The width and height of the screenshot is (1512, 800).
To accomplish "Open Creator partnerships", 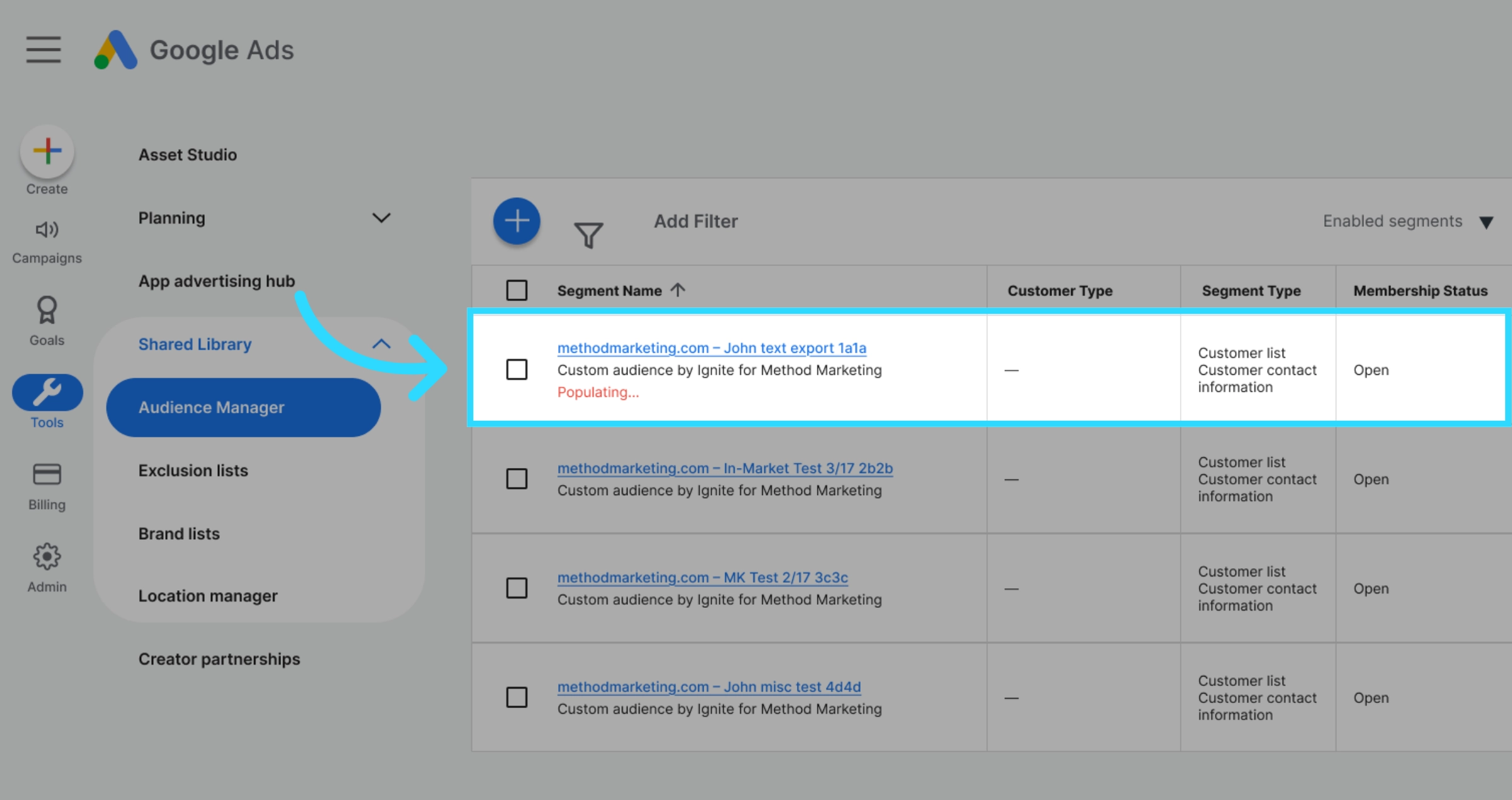I will coord(219,659).
